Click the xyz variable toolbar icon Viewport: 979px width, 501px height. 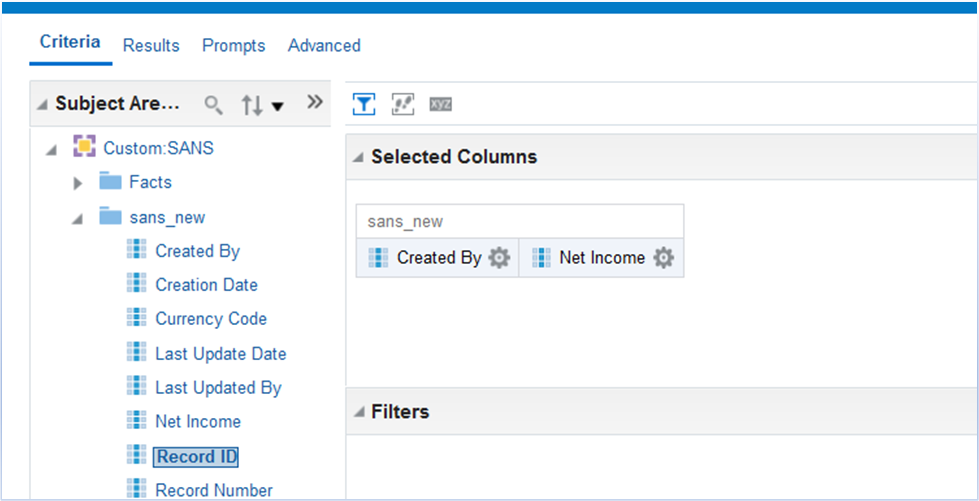(440, 103)
